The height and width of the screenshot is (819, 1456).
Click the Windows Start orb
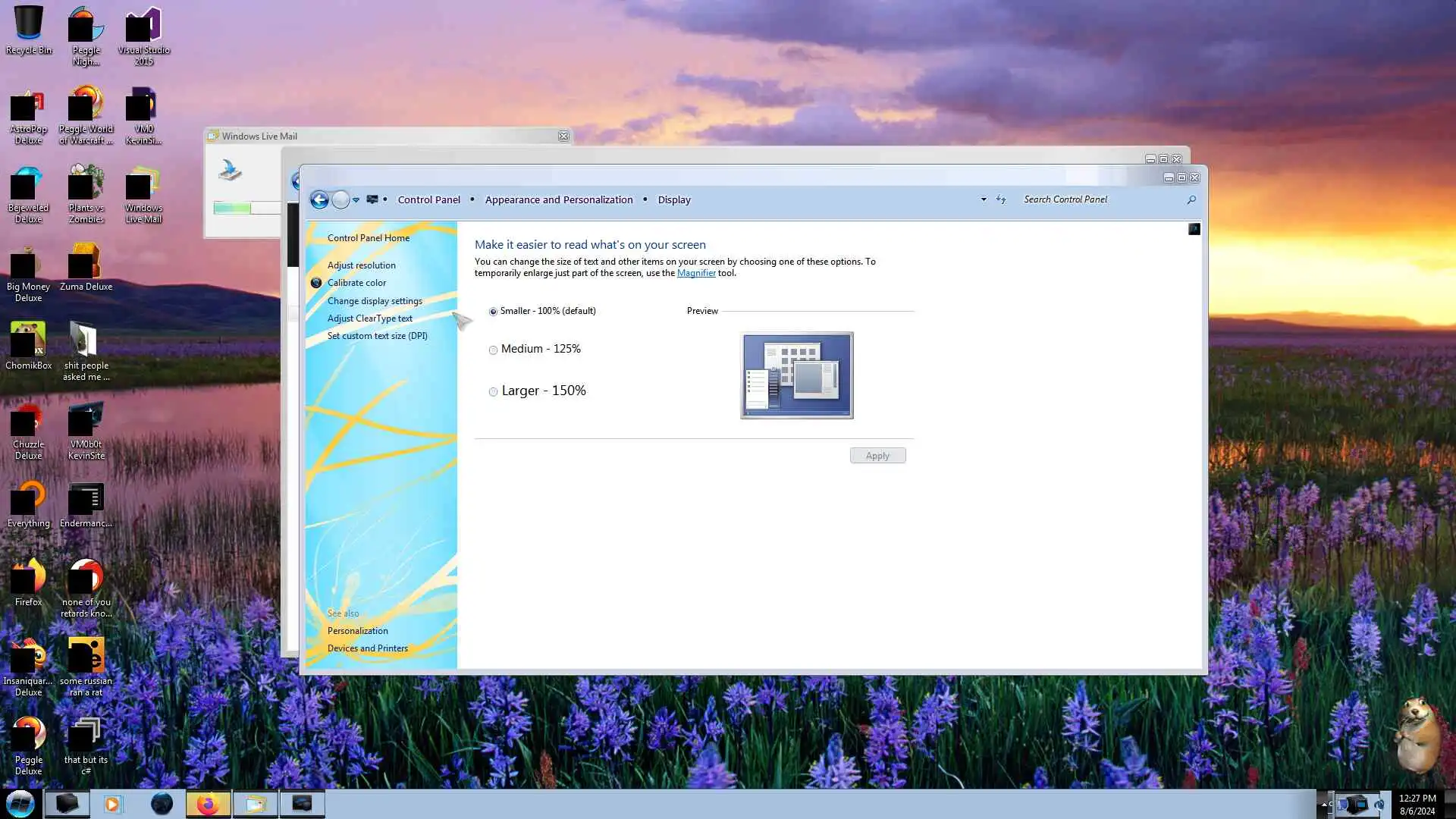pyautogui.click(x=20, y=804)
